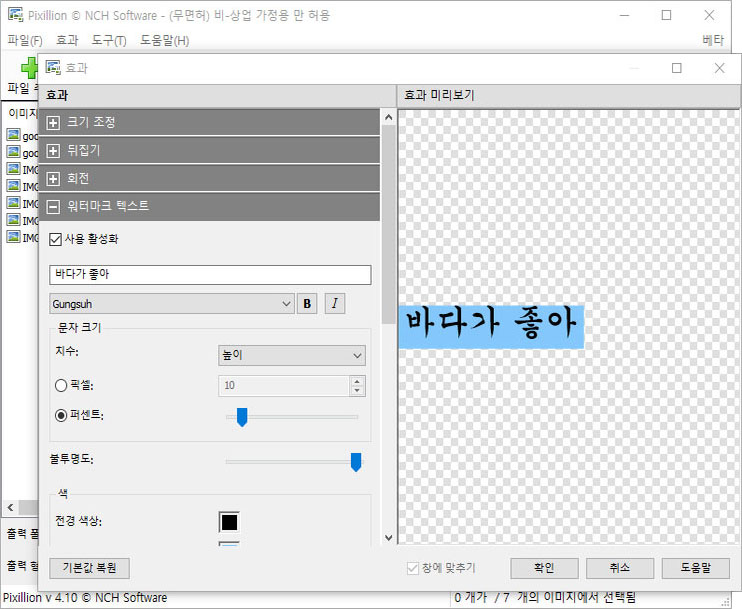Viewport: 742px width, 609px height.
Task: Maximize the 효과 dialog window
Action: point(677,68)
